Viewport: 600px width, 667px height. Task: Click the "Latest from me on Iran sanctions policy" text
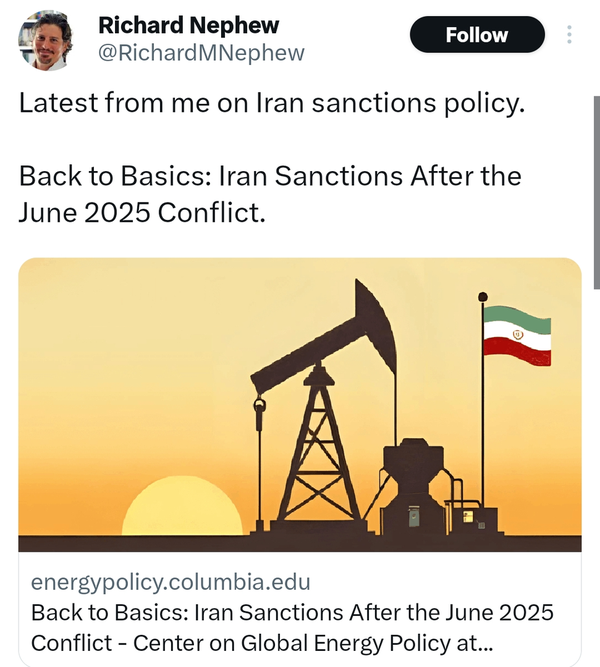(271, 103)
